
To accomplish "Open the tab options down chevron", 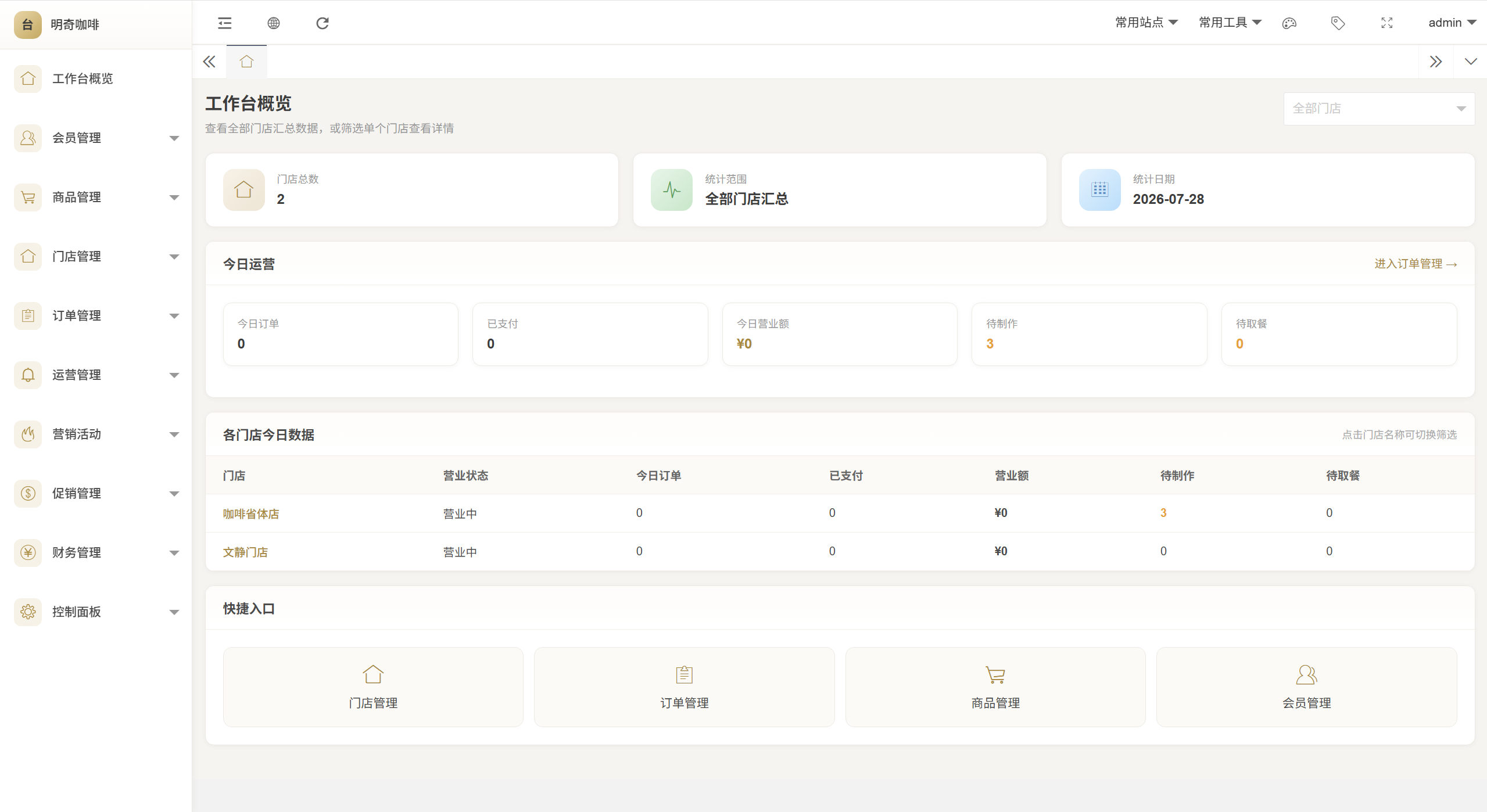I will [1470, 62].
